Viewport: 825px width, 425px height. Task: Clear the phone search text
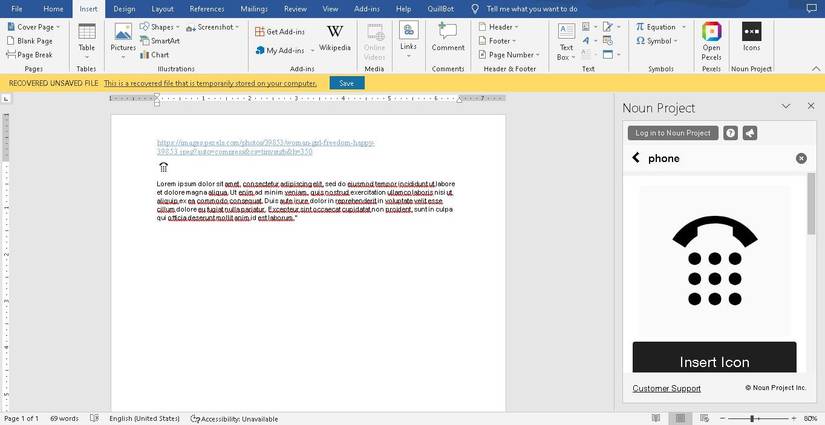click(x=801, y=158)
